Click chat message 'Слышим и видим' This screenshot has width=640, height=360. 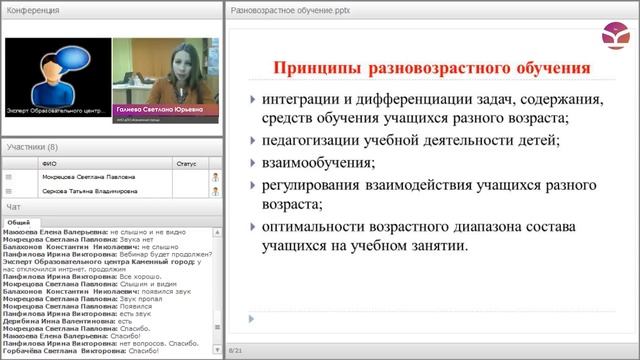tap(148, 284)
